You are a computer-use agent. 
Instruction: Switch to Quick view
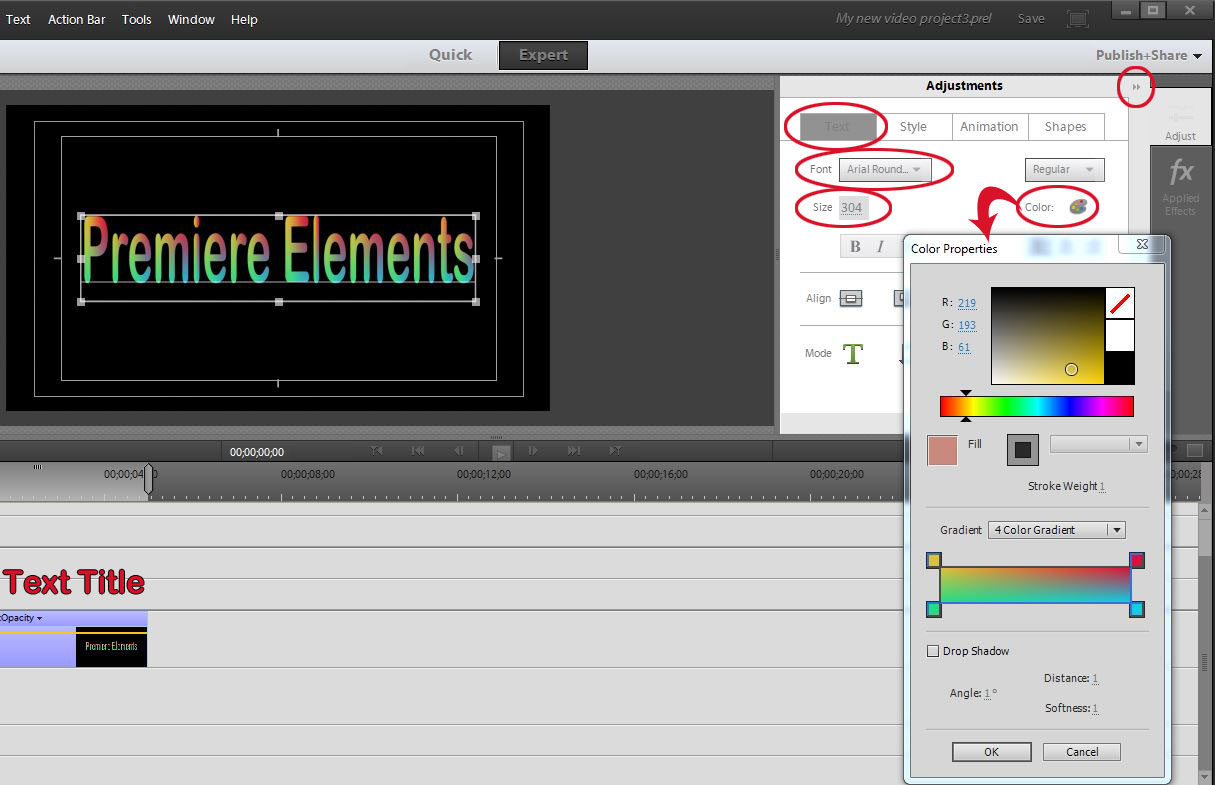[x=450, y=55]
